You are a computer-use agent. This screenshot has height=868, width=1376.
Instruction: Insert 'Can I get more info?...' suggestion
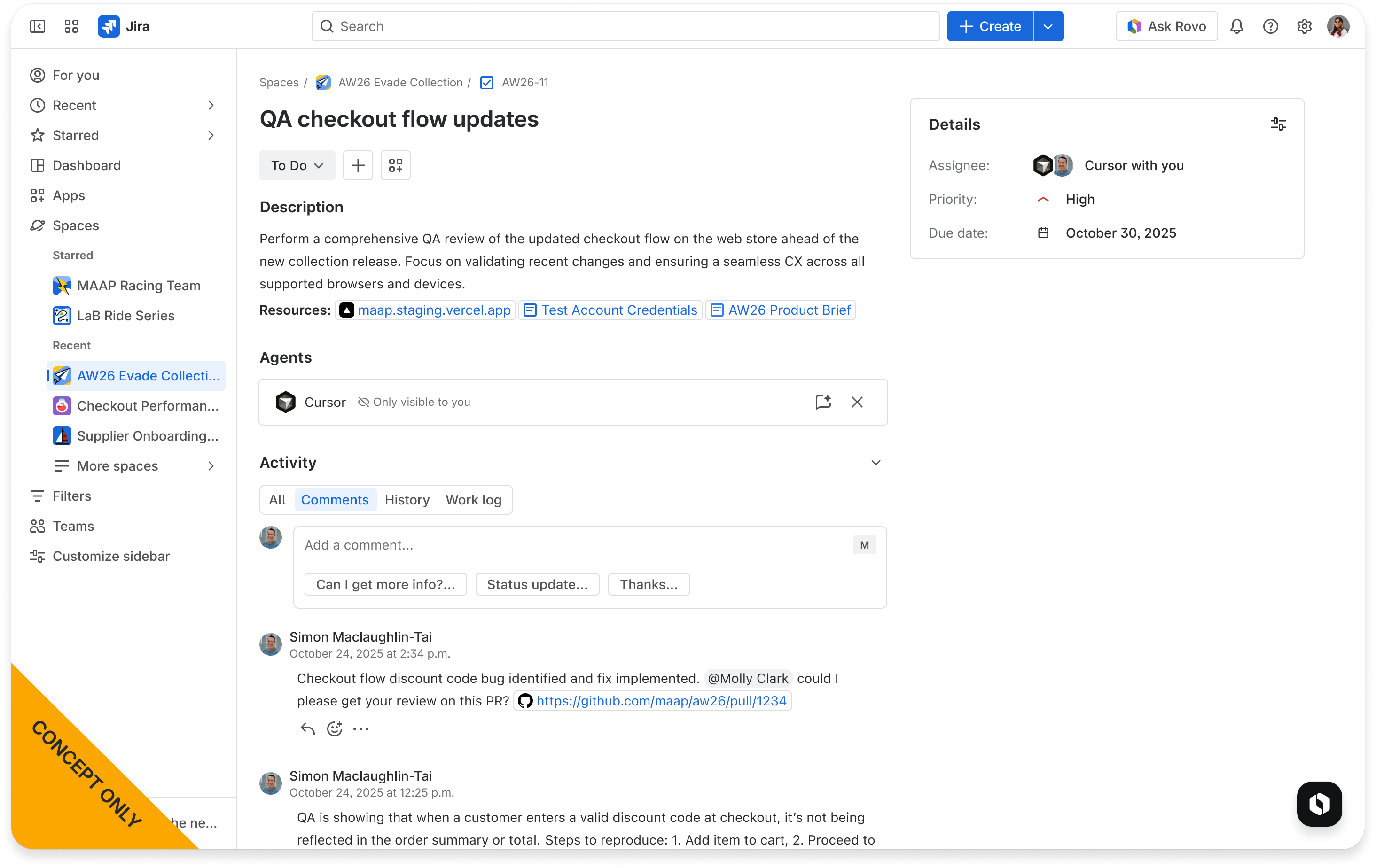386,585
